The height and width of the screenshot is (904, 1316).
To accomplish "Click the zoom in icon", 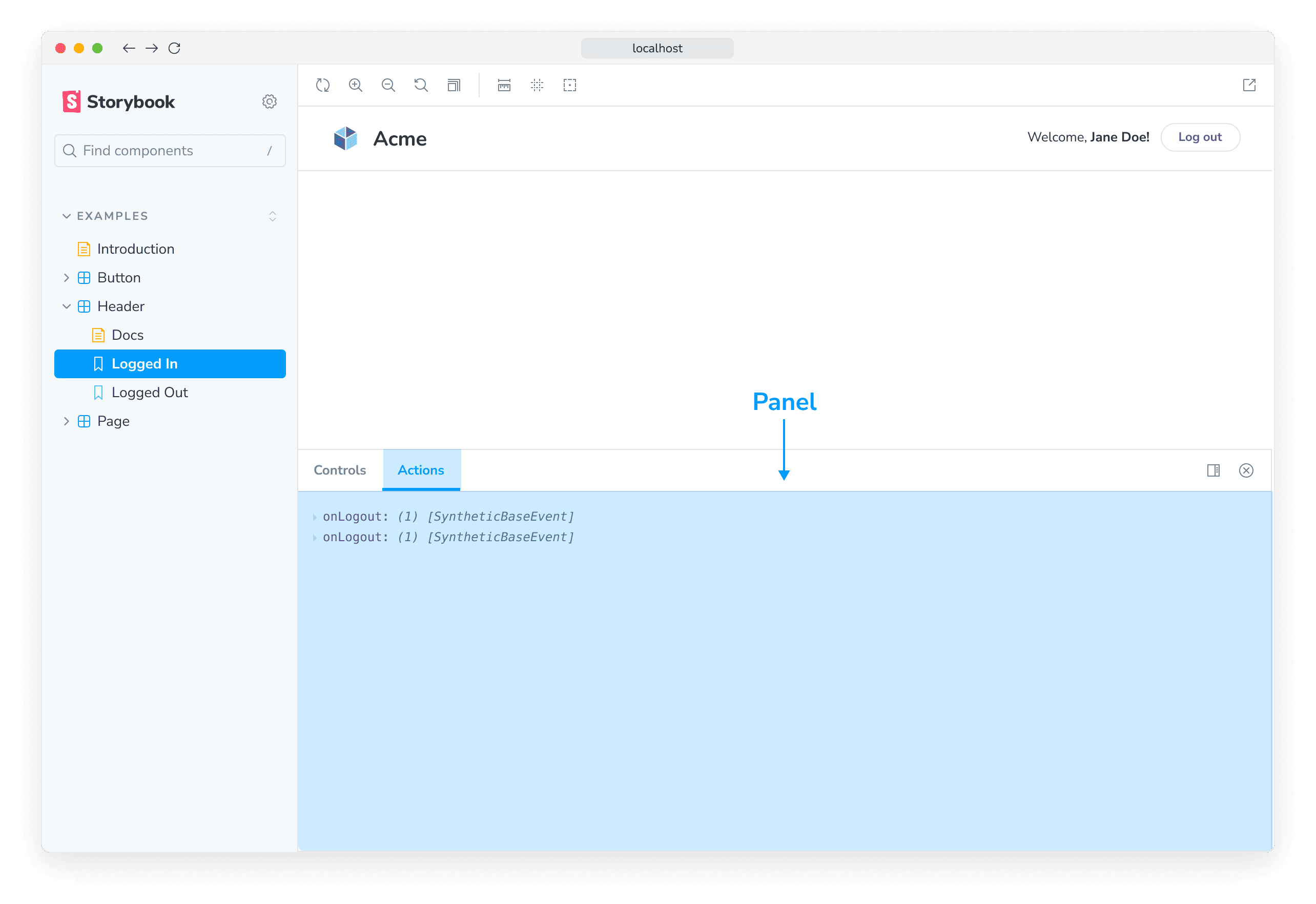I will click(x=356, y=85).
